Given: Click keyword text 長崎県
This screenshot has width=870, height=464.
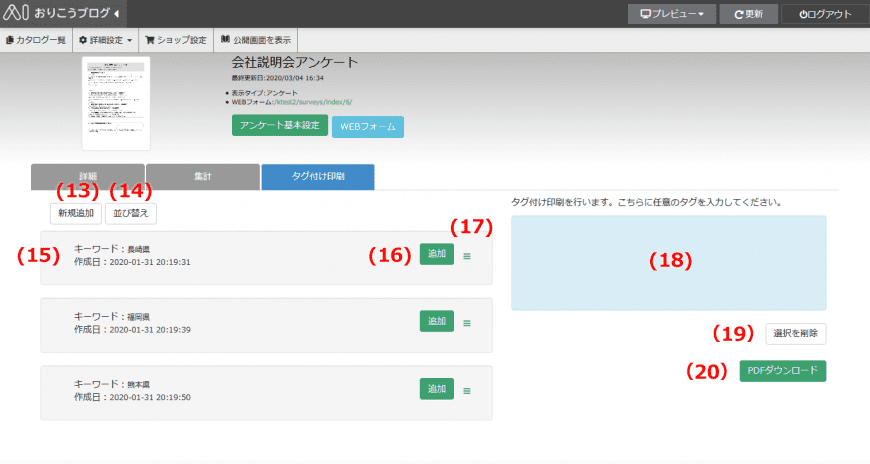Looking at the screenshot, I should pyautogui.click(x=138, y=250).
